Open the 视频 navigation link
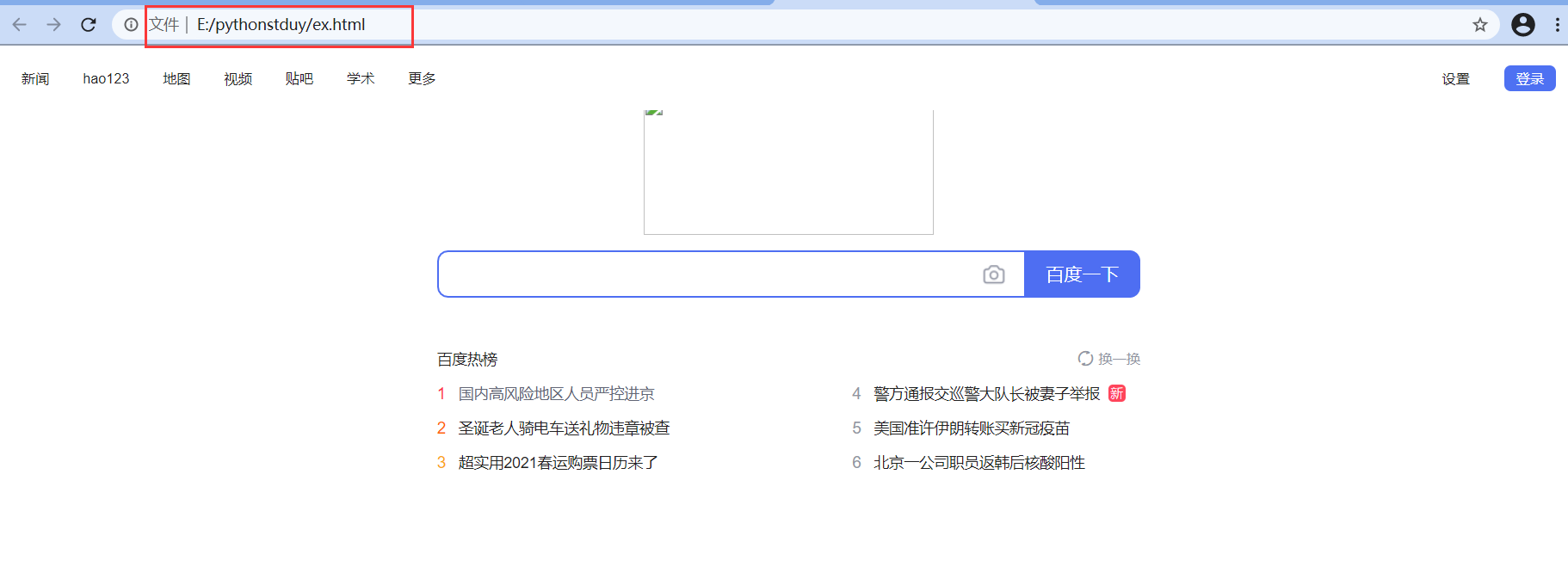The width and height of the screenshot is (1568, 573). pyautogui.click(x=238, y=78)
